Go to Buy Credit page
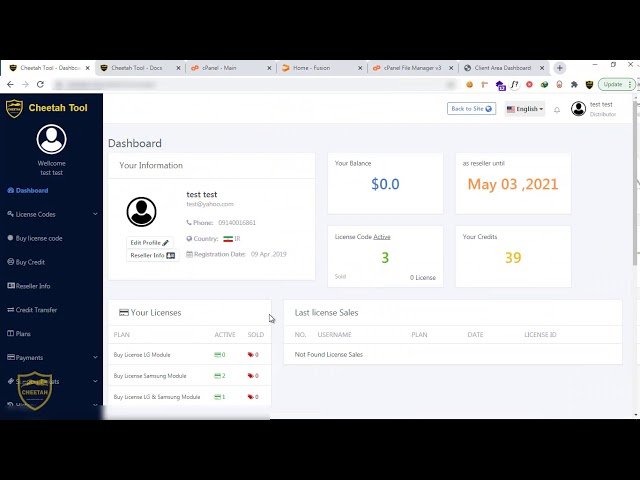Screen dimensions: 640x480 (26, 262)
